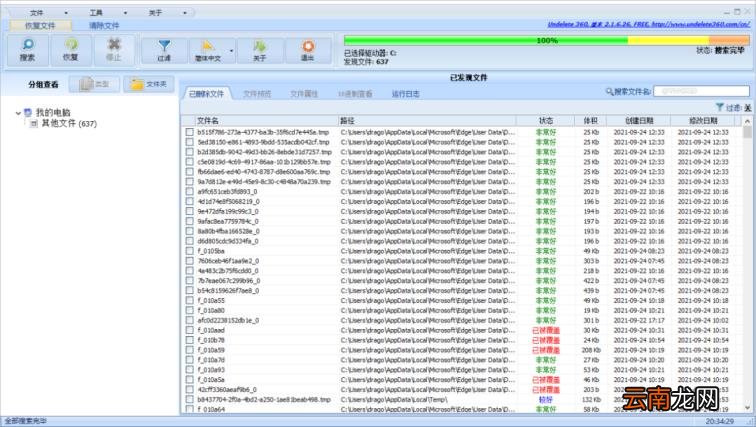Click the 停止 (Stop) toolbar button
Viewport: 756px width, 427px height.
(114, 50)
